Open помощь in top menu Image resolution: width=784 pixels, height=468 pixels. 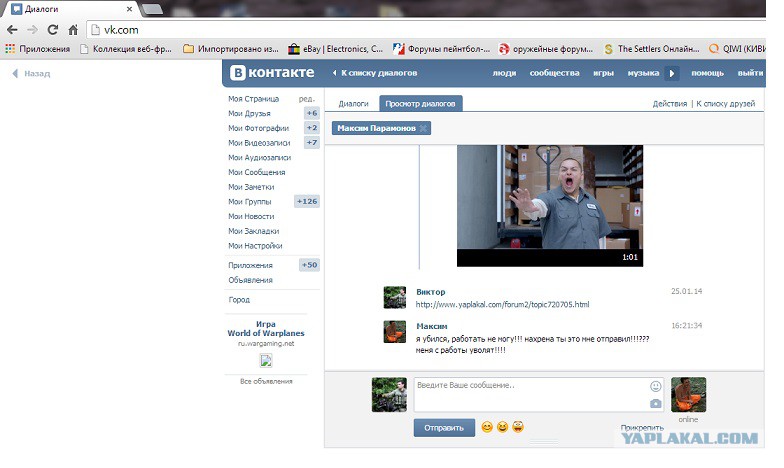pos(708,73)
